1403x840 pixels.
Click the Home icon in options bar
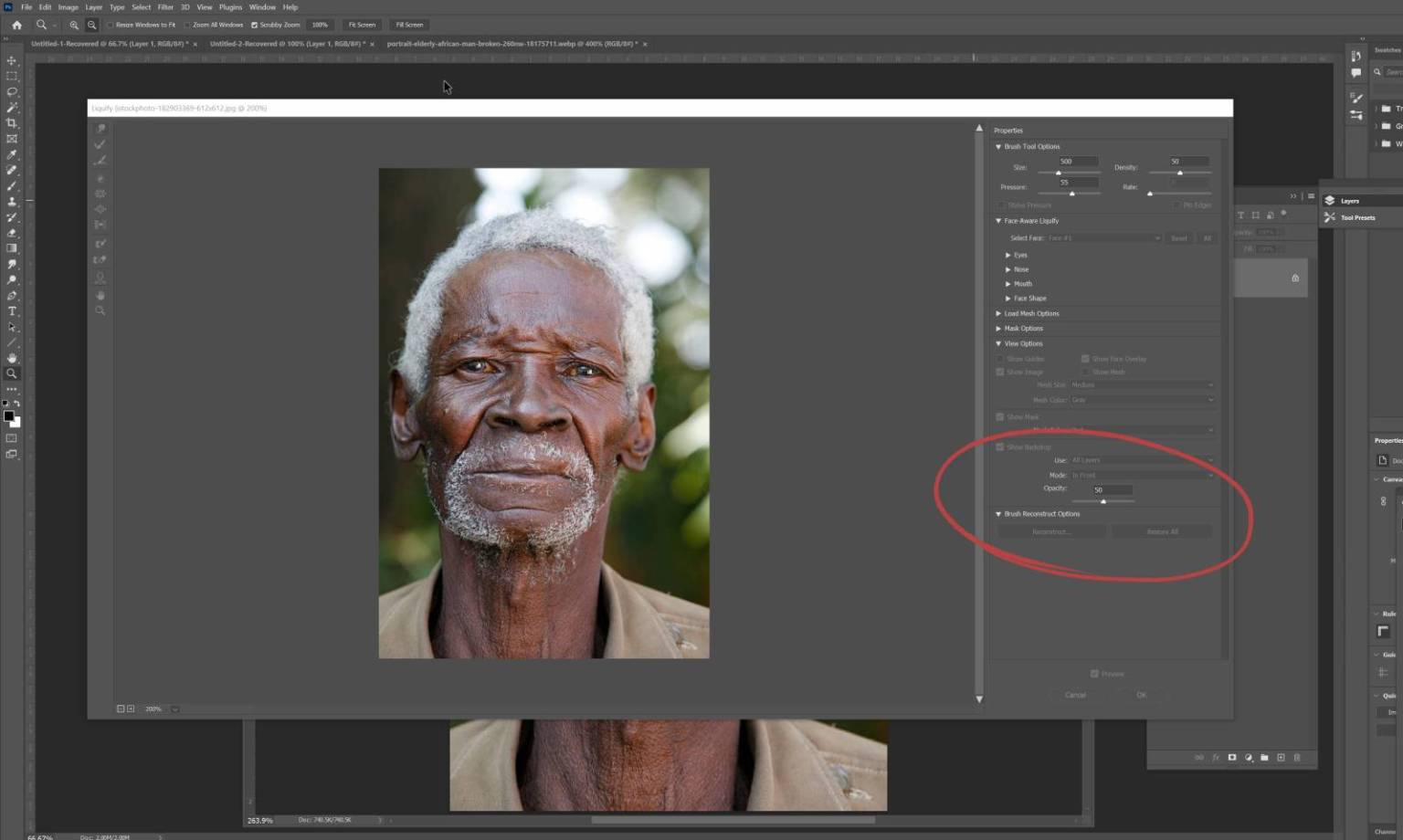click(x=16, y=25)
